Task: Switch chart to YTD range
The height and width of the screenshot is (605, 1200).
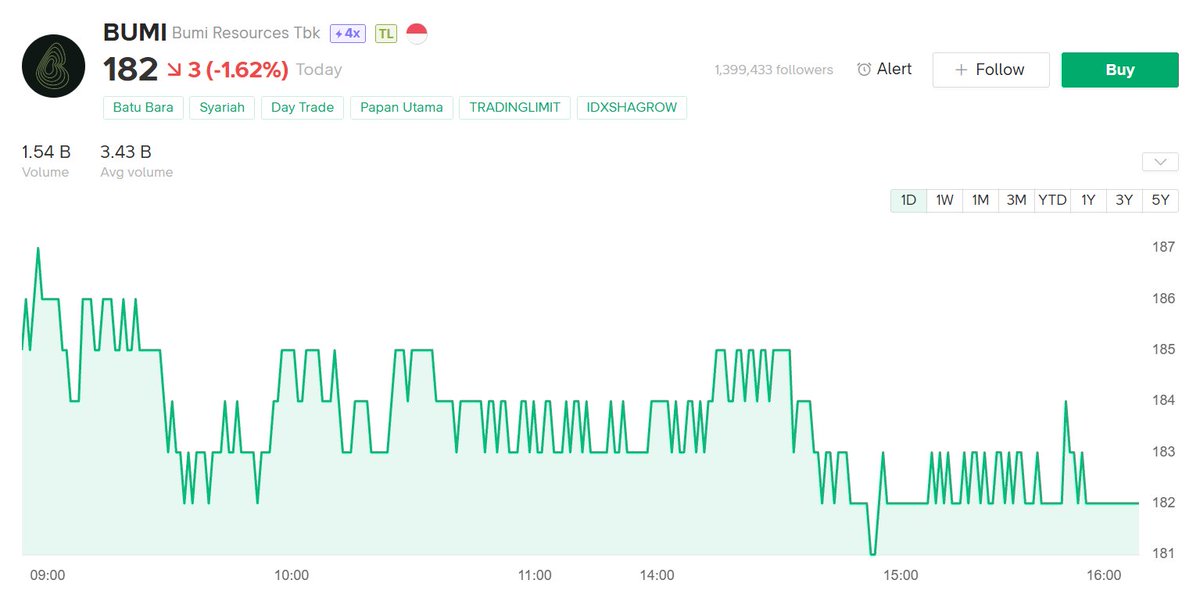Action: pyautogui.click(x=1052, y=200)
